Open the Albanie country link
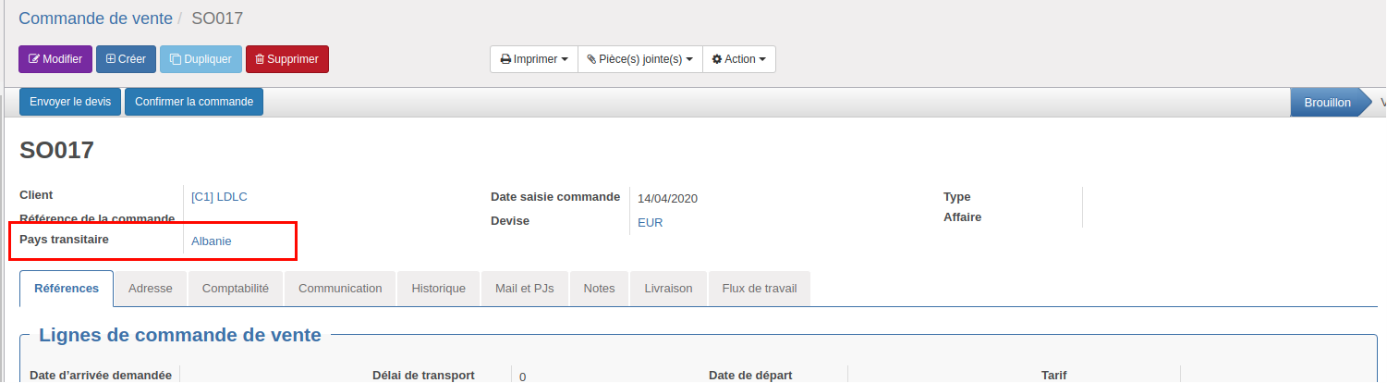The width and height of the screenshot is (1387, 383). [x=211, y=241]
